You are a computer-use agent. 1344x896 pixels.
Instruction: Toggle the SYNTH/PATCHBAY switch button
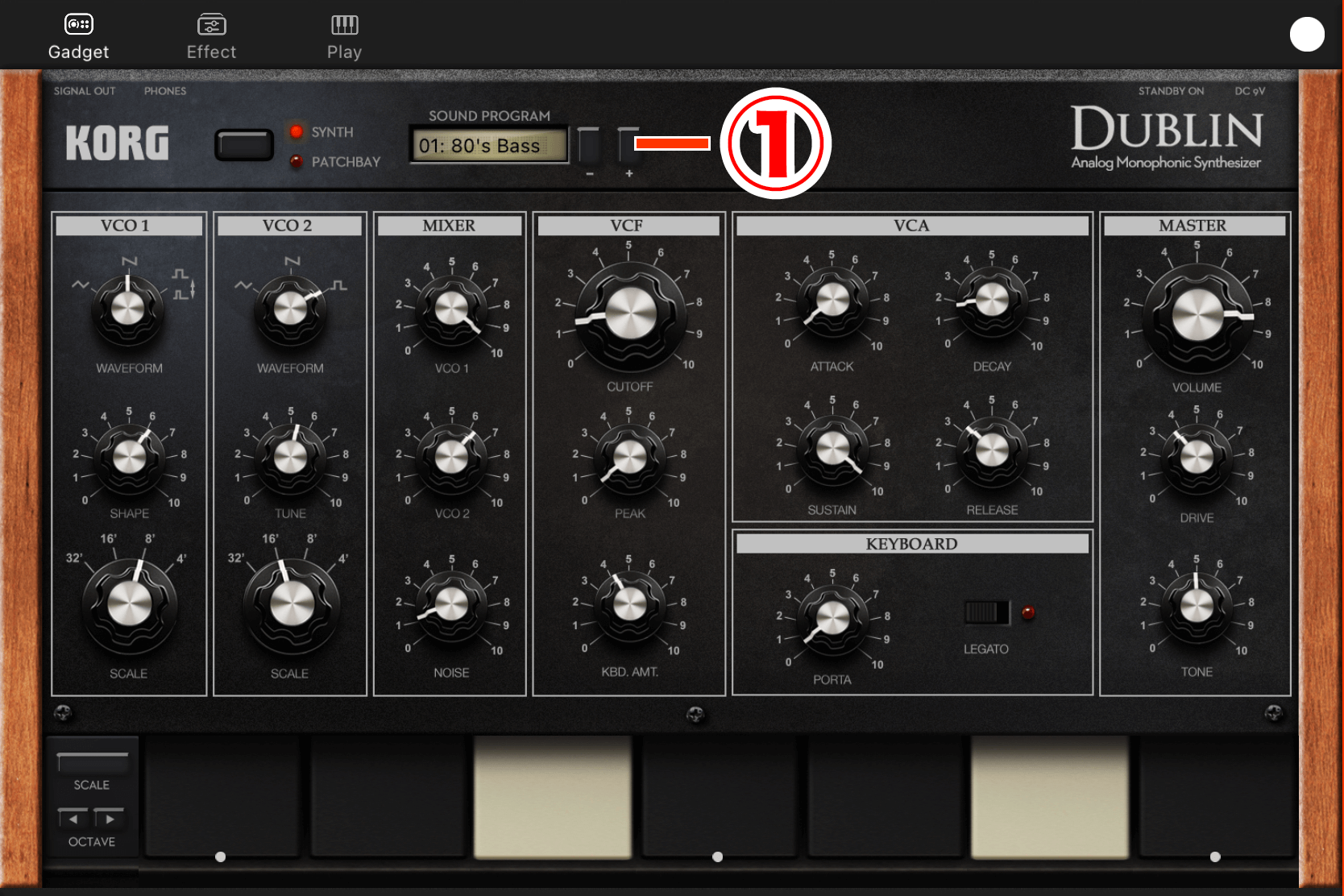click(x=244, y=146)
